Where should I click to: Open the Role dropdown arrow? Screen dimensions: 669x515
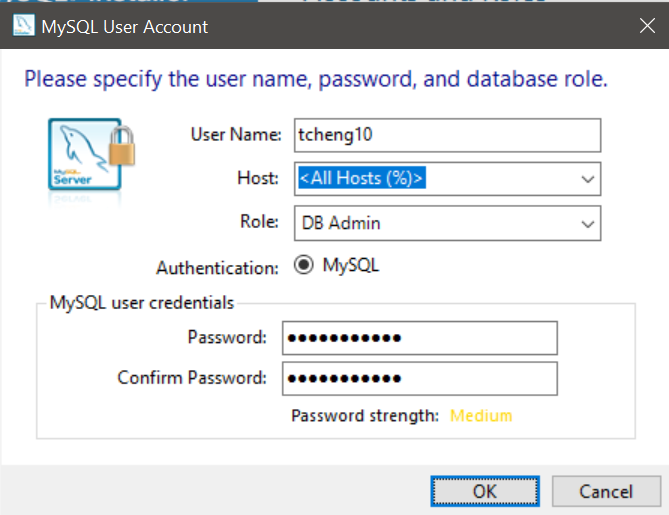587,223
